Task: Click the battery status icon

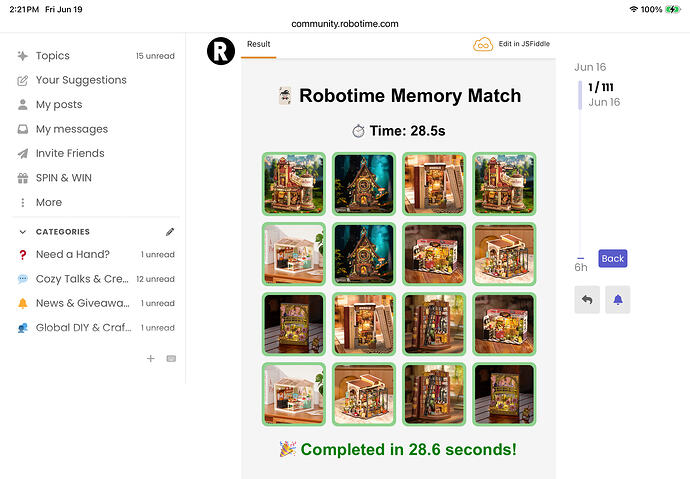Action: [672, 9]
